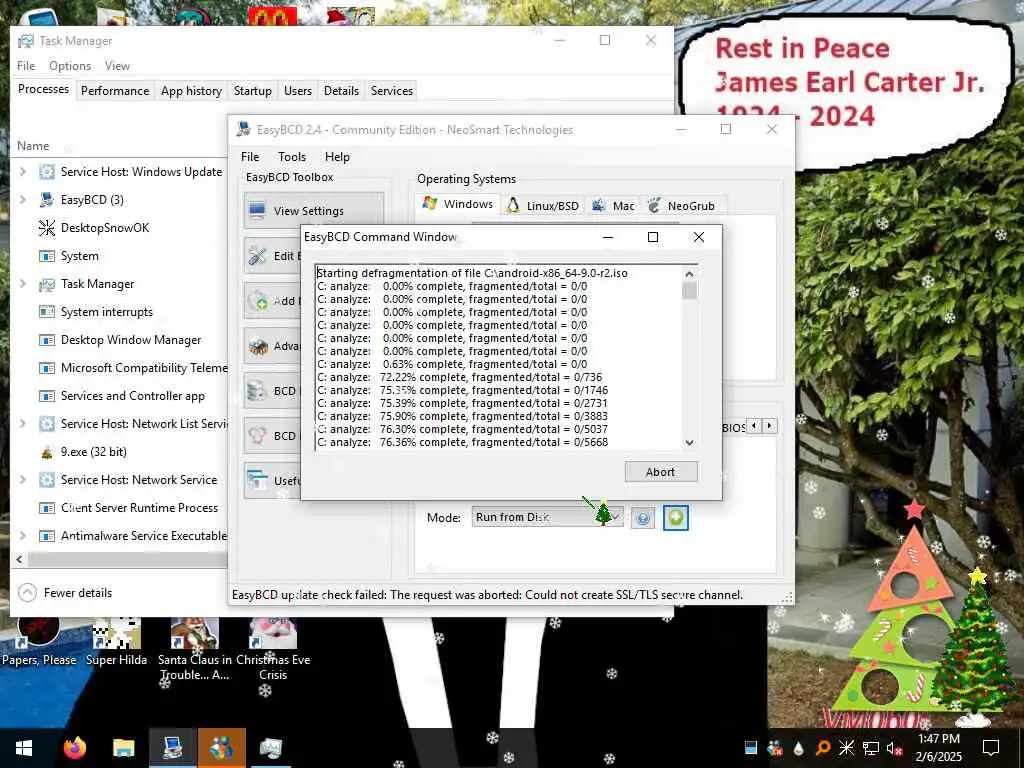Open EasyBCD Tools menu
The width and height of the screenshot is (1024, 768).
(x=292, y=157)
